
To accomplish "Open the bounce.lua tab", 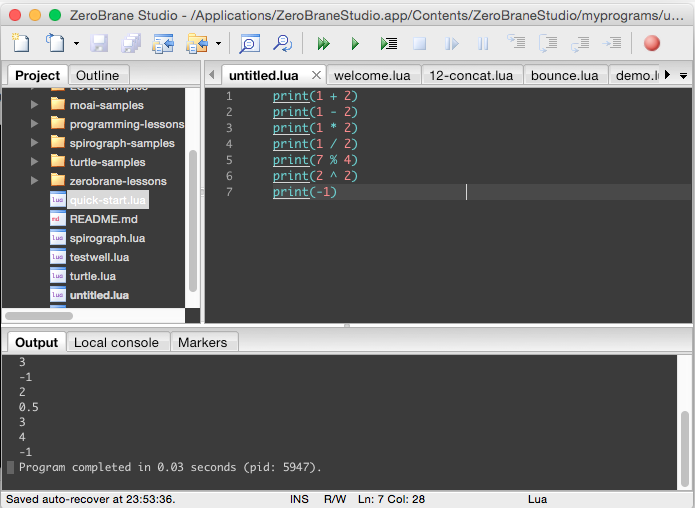I will [x=565, y=75].
